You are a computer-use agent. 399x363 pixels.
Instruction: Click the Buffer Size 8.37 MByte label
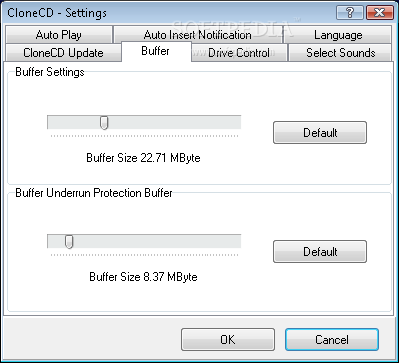click(143, 277)
